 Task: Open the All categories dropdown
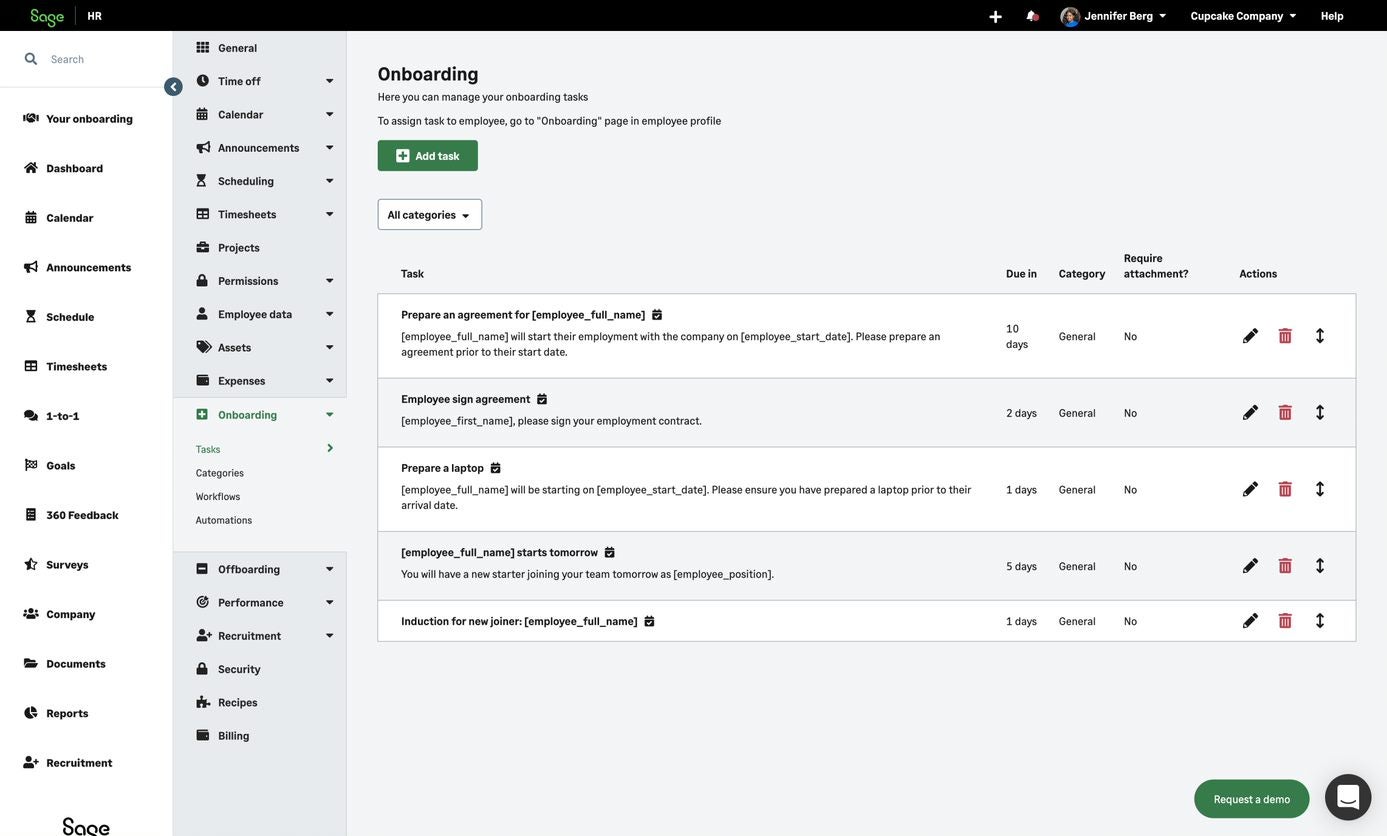pos(429,215)
